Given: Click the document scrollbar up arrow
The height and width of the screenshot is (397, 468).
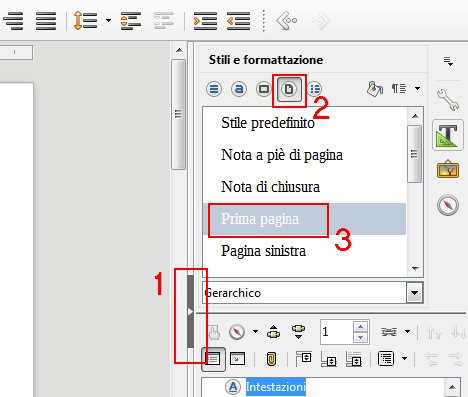Looking at the screenshot, I should (x=179, y=50).
